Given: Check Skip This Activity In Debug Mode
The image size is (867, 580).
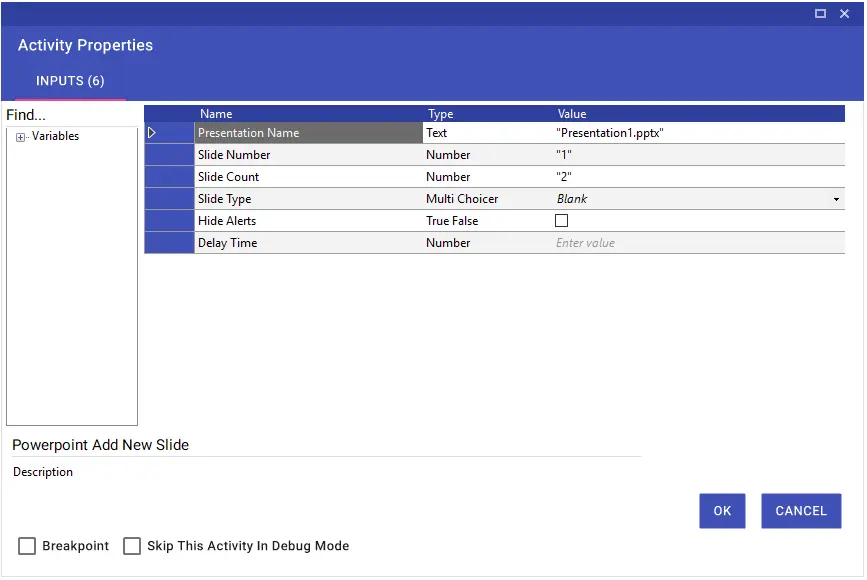Looking at the screenshot, I should [x=132, y=546].
